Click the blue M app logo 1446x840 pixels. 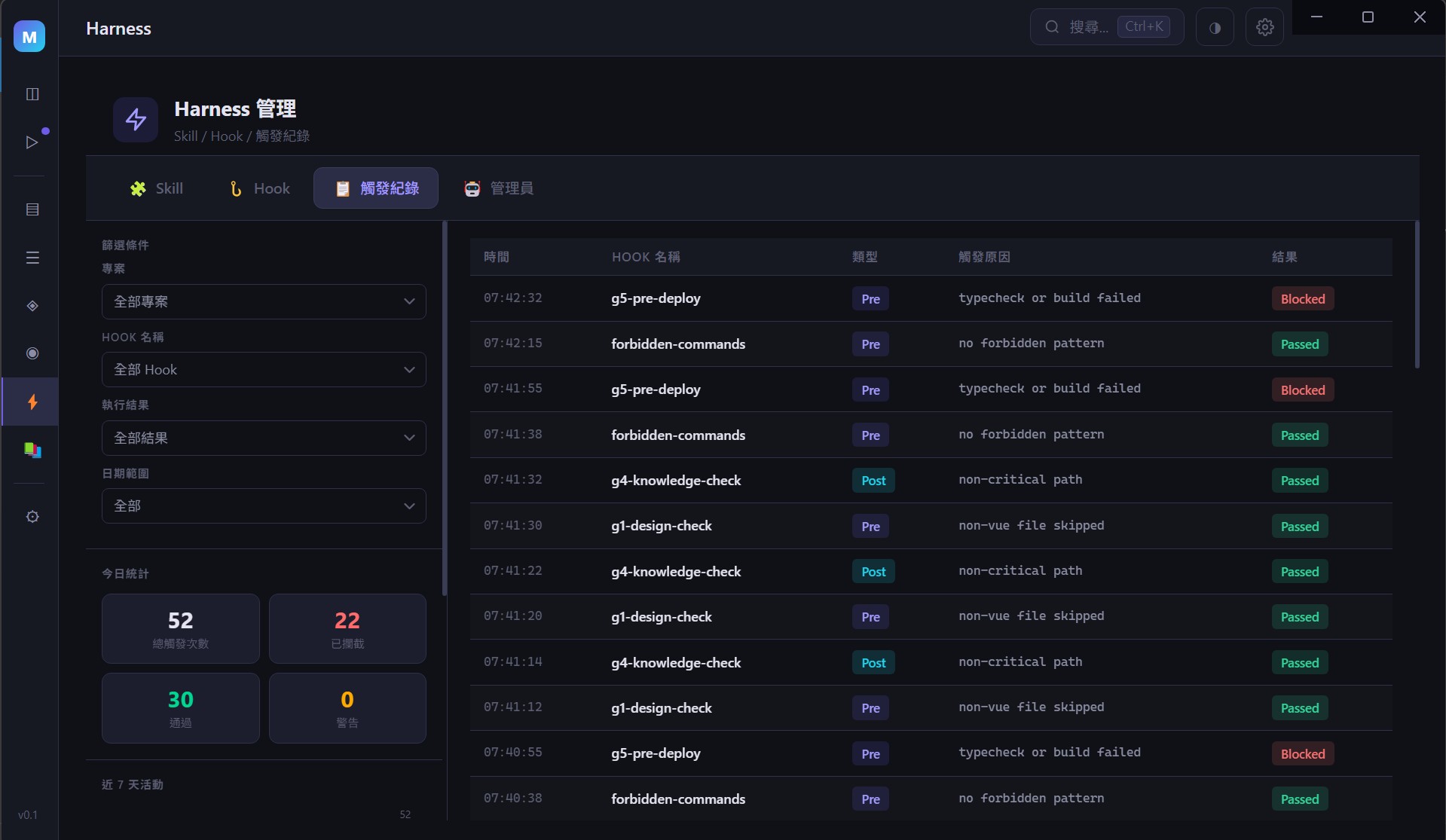[29, 36]
